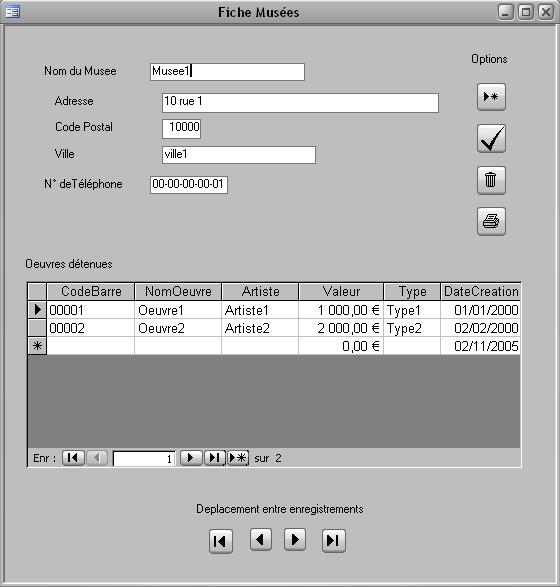Click subform last record navigation button

point(214,458)
